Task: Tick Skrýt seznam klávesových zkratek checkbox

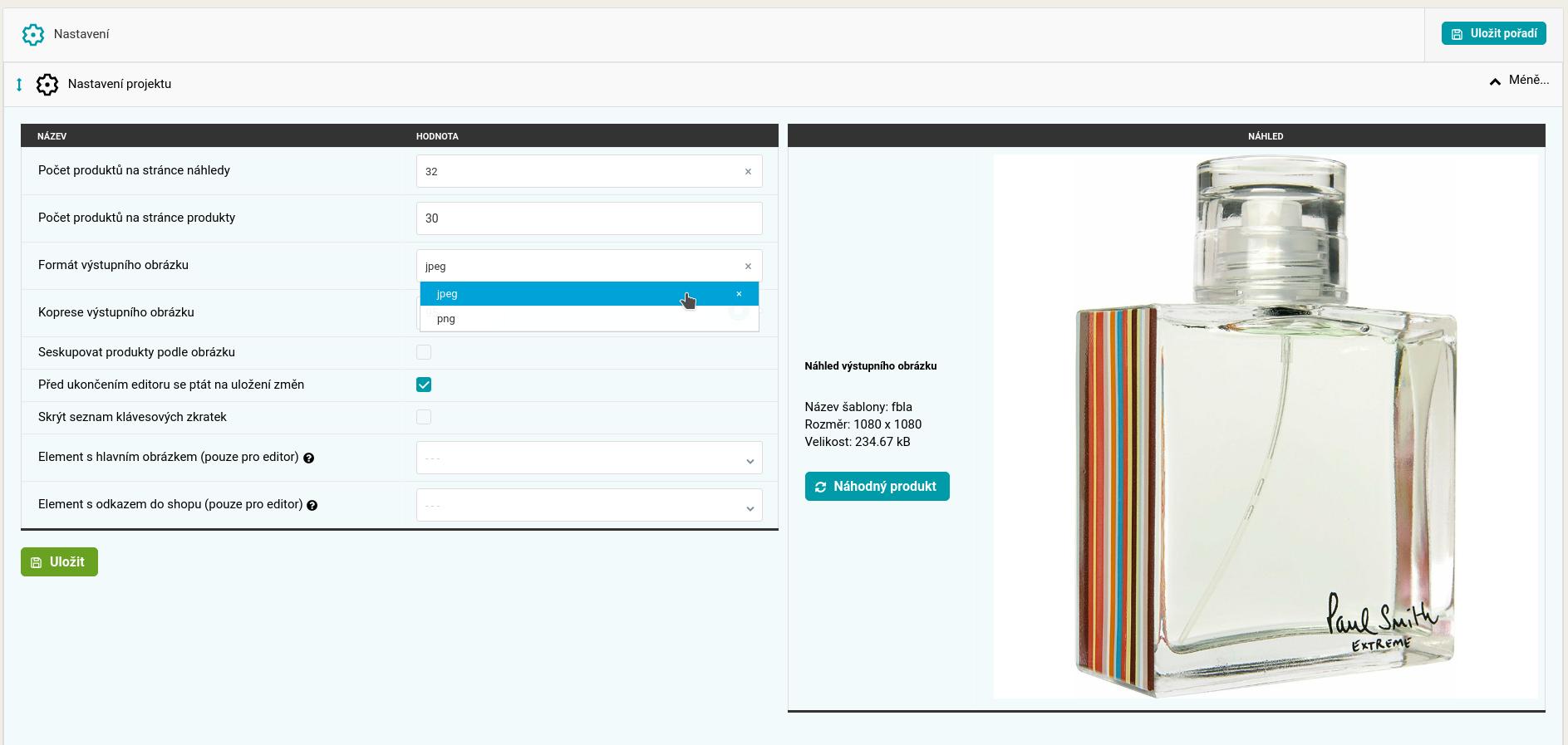Action: click(424, 417)
